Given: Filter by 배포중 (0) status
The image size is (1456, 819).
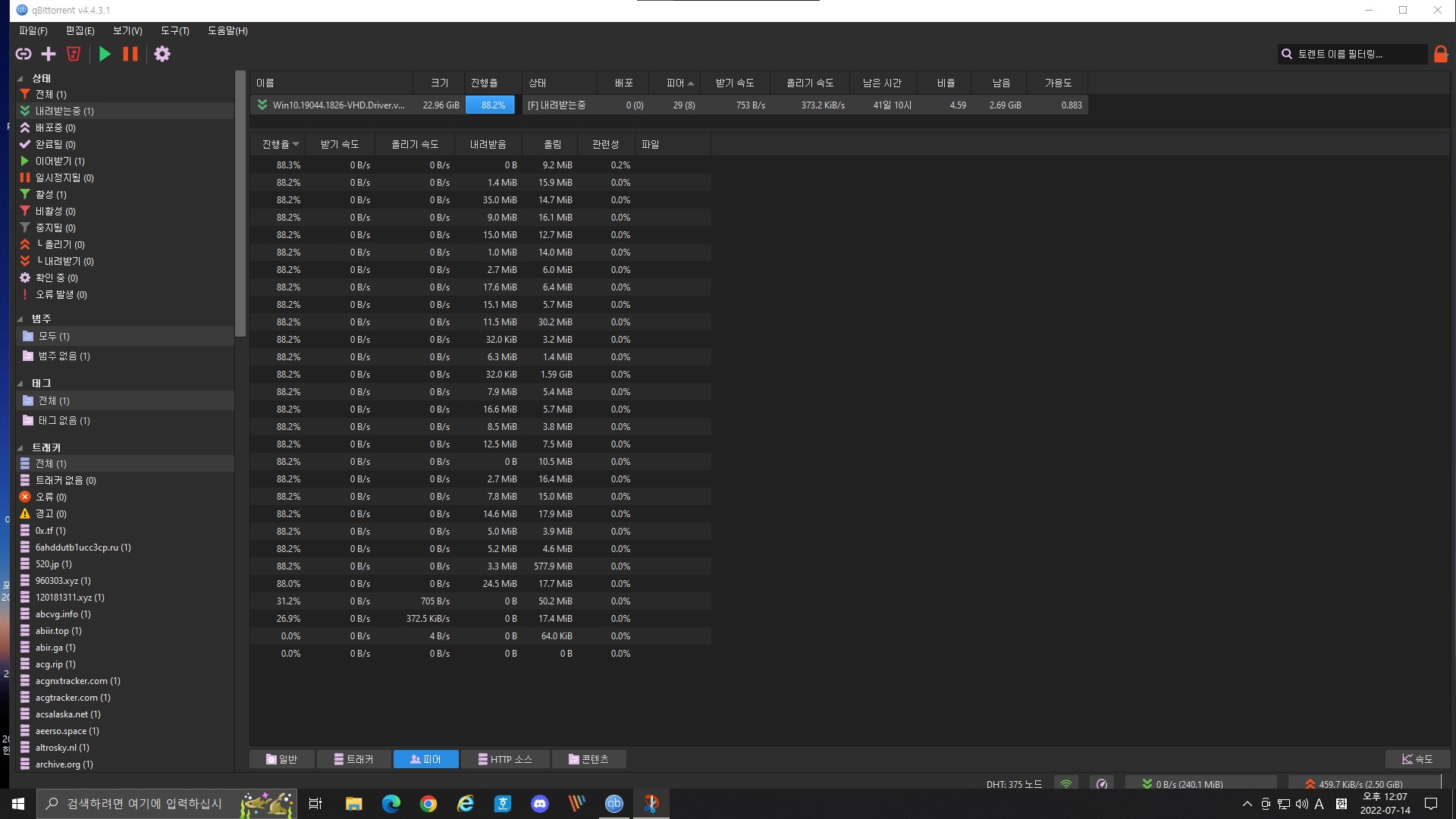Looking at the screenshot, I should tap(125, 127).
